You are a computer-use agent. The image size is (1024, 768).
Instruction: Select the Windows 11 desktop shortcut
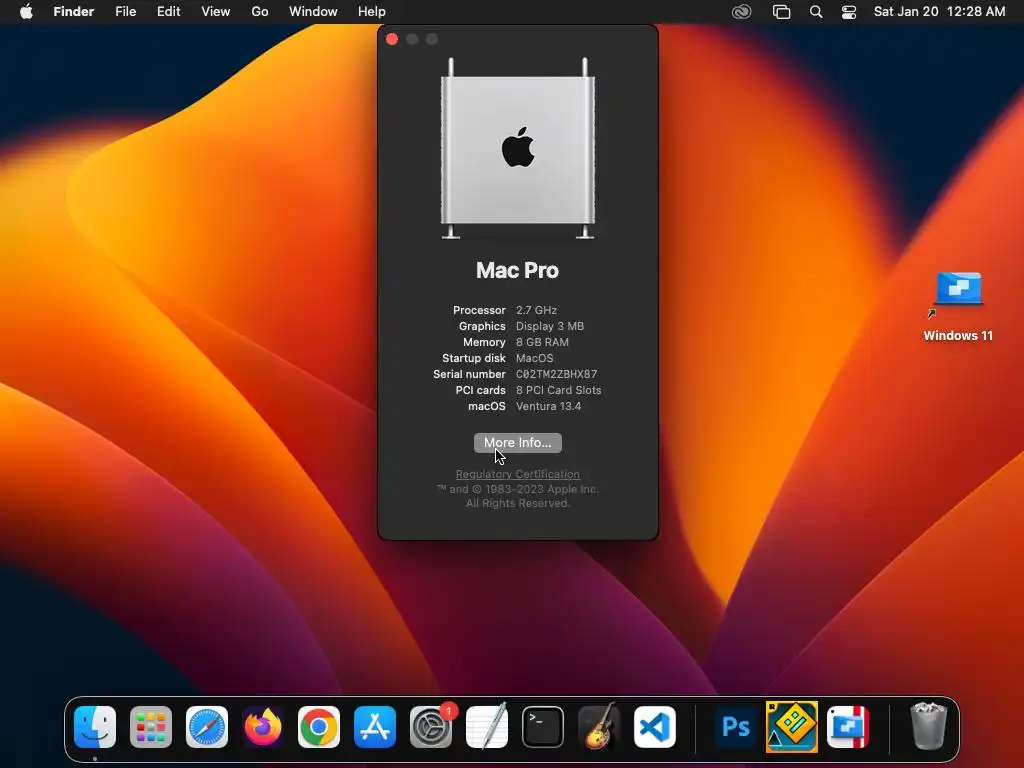958,306
